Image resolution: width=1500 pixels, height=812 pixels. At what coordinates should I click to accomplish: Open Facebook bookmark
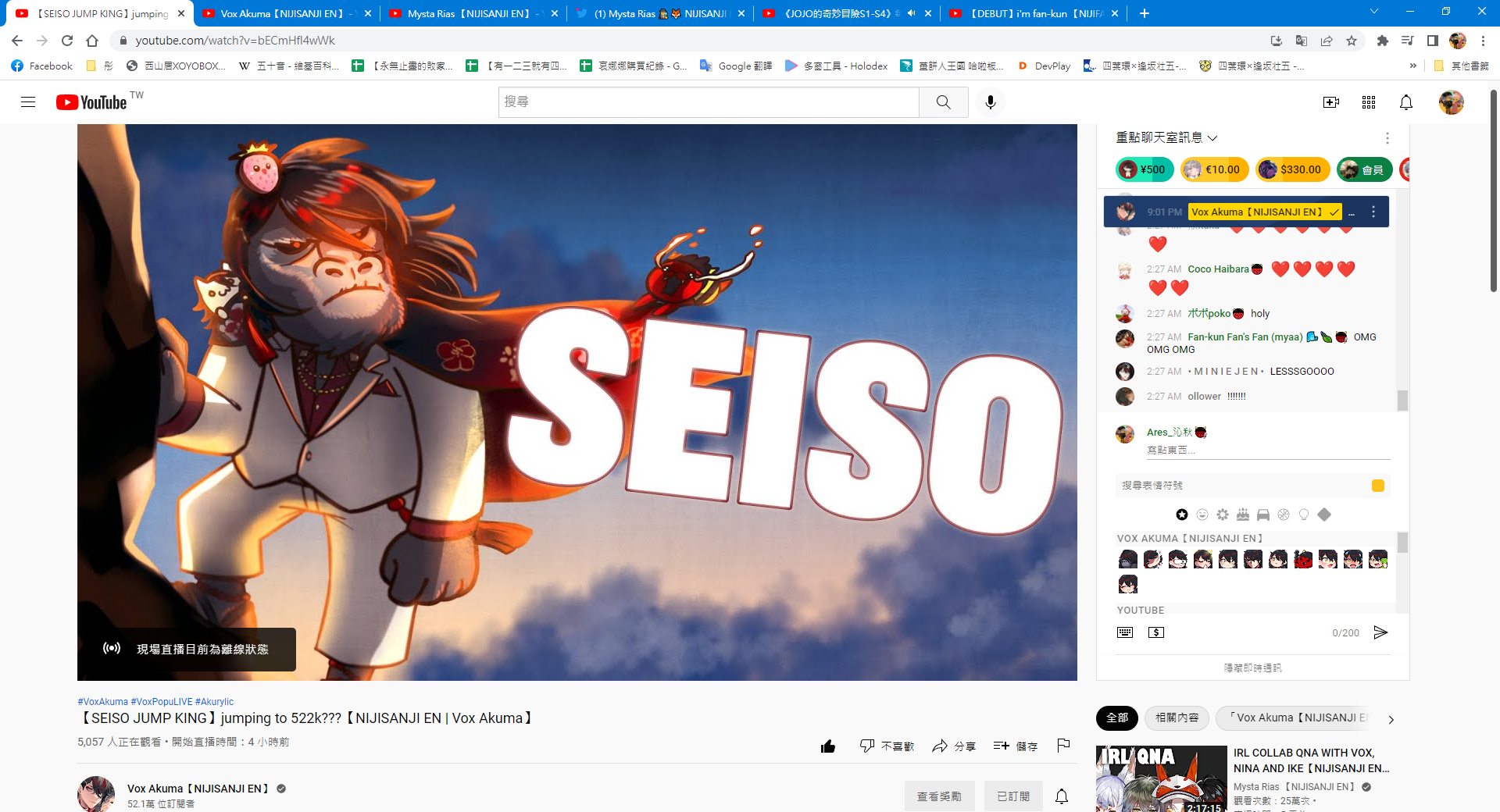pos(42,66)
